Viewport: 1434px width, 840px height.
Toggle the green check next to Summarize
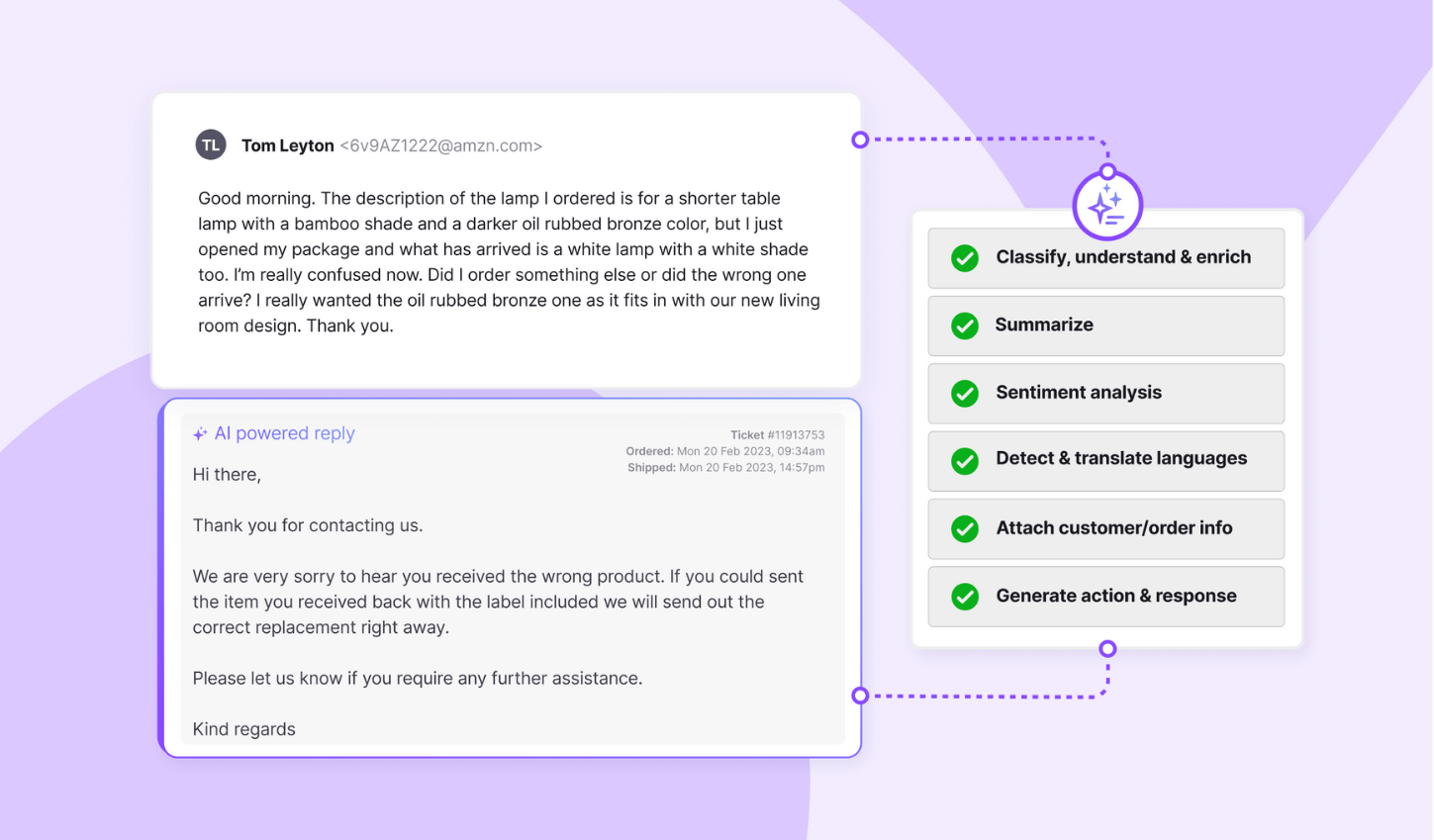coord(965,326)
